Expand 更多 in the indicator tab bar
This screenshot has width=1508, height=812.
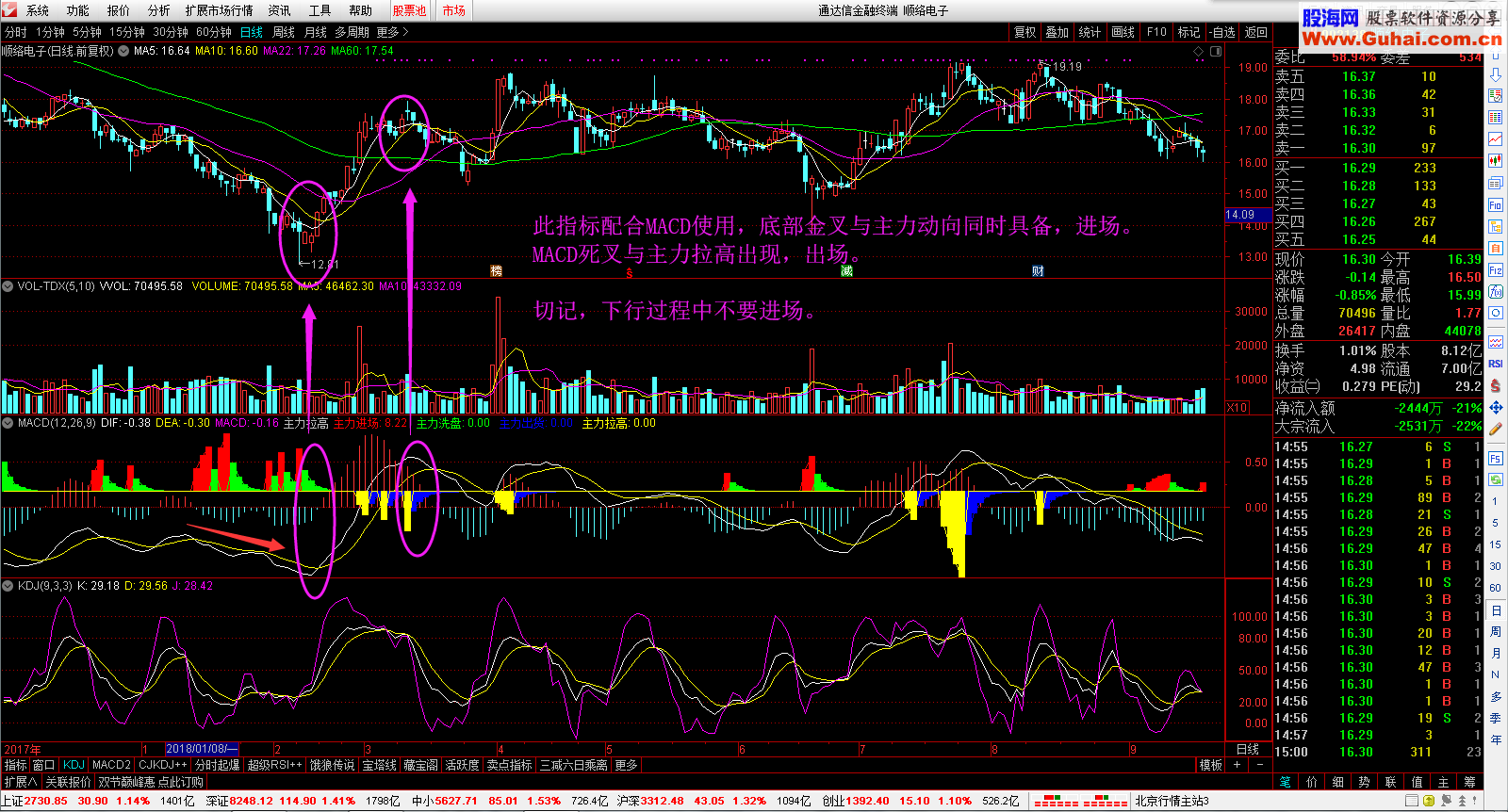point(627,765)
